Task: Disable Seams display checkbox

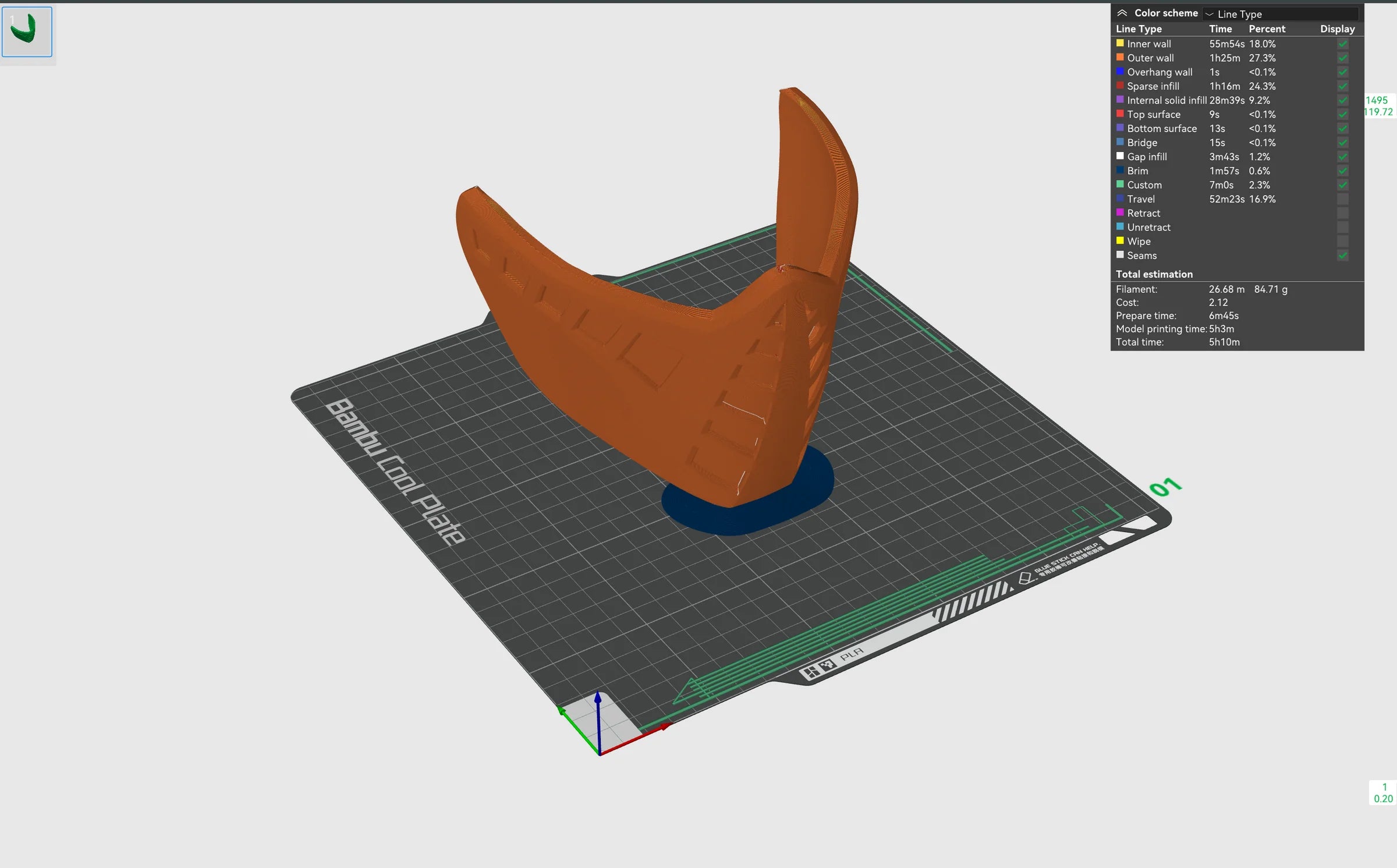Action: click(1342, 255)
